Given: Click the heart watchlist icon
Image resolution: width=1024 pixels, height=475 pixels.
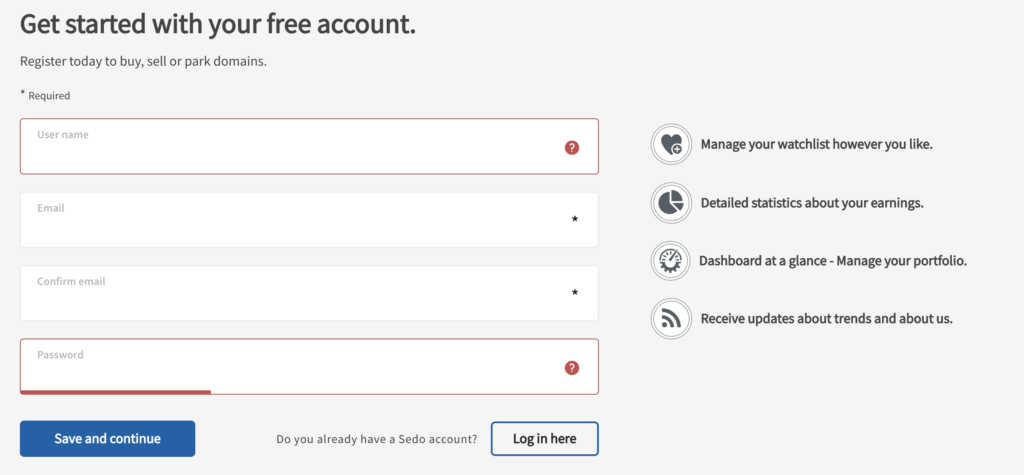Looking at the screenshot, I should click(670, 144).
